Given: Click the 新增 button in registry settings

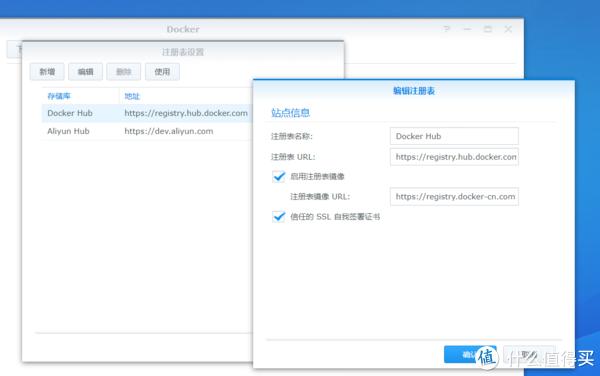Looking at the screenshot, I should 47,72.
